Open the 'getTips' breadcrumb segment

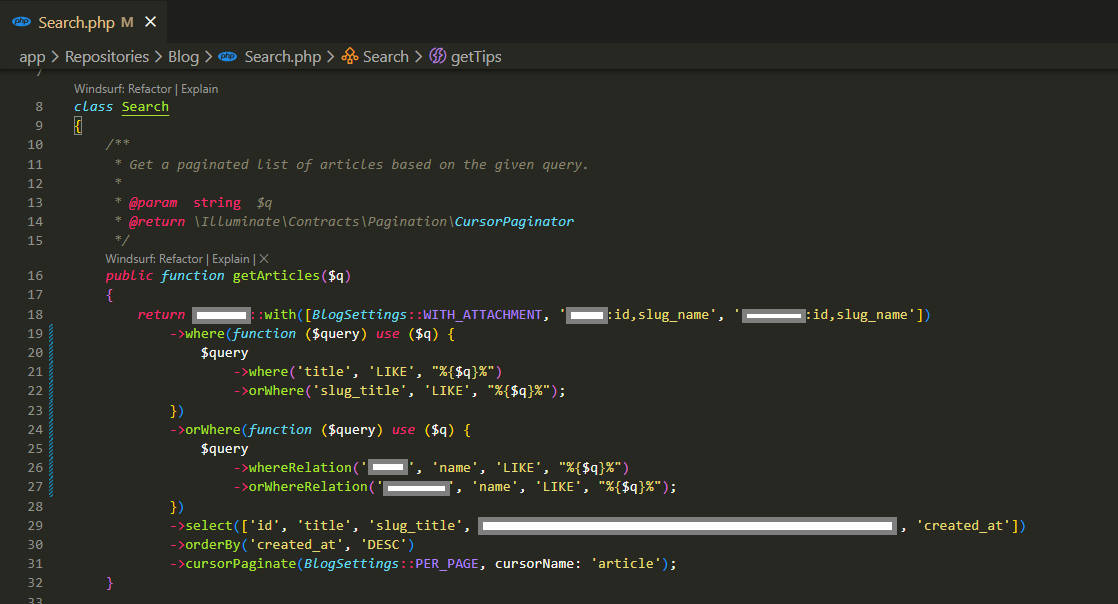(476, 57)
